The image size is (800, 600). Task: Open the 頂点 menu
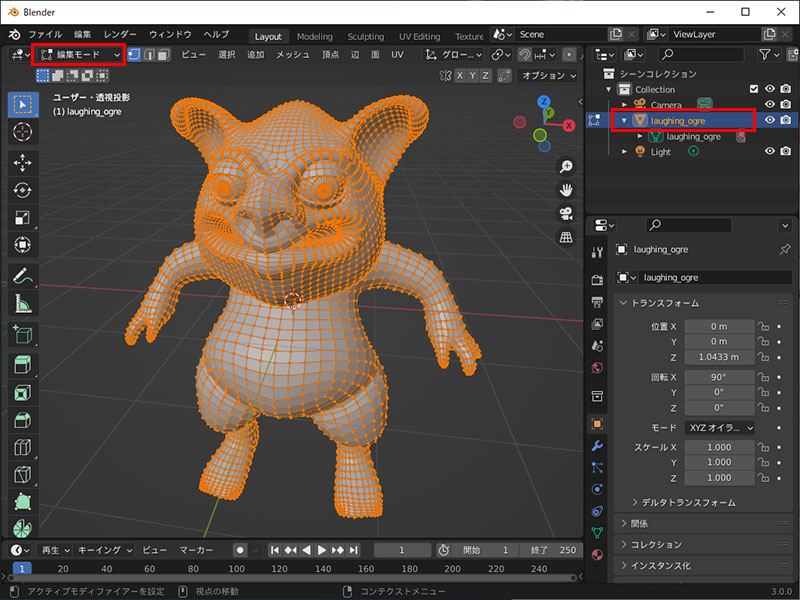(x=330, y=55)
